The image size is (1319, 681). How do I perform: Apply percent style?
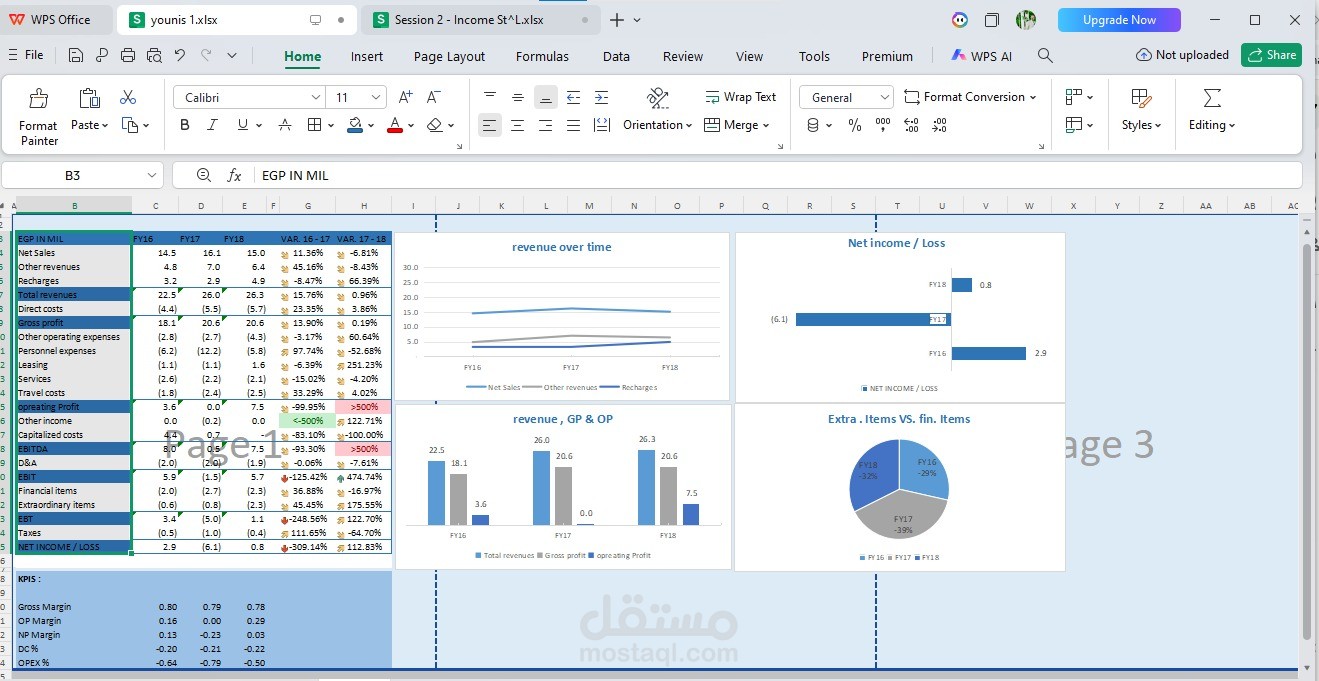(855, 125)
